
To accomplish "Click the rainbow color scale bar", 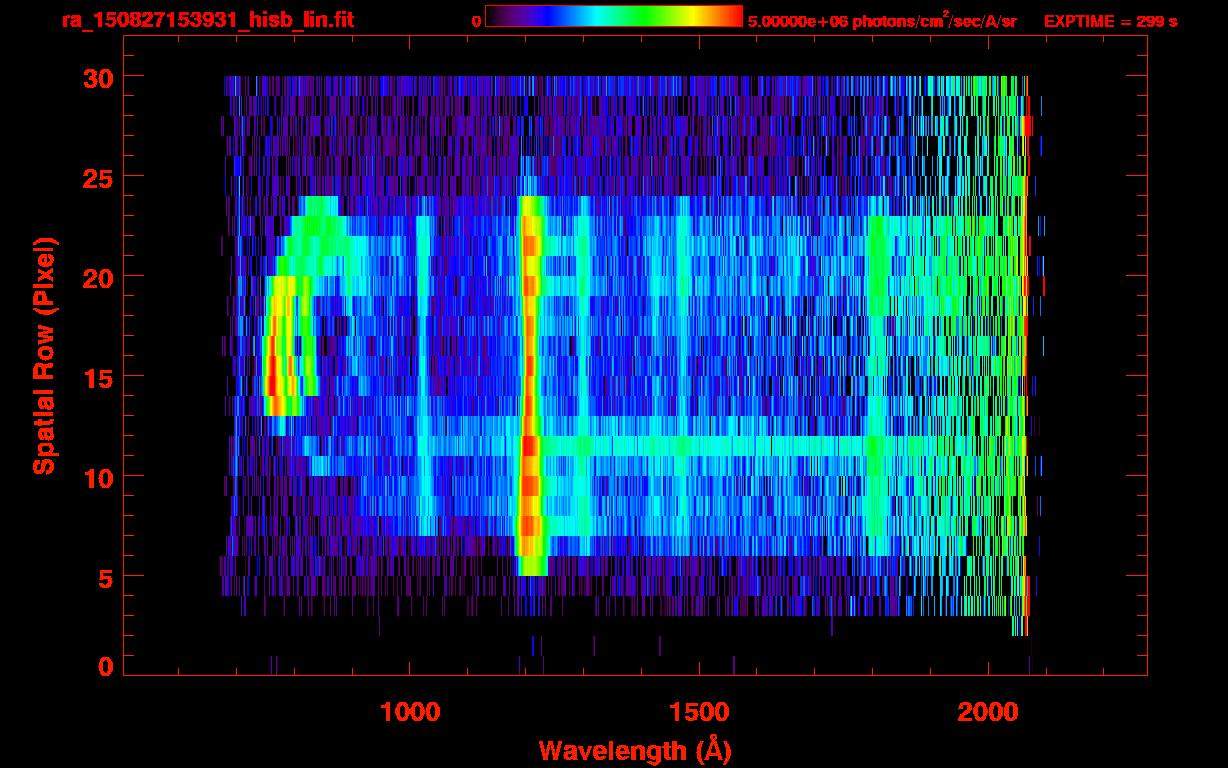I will (x=613, y=17).
